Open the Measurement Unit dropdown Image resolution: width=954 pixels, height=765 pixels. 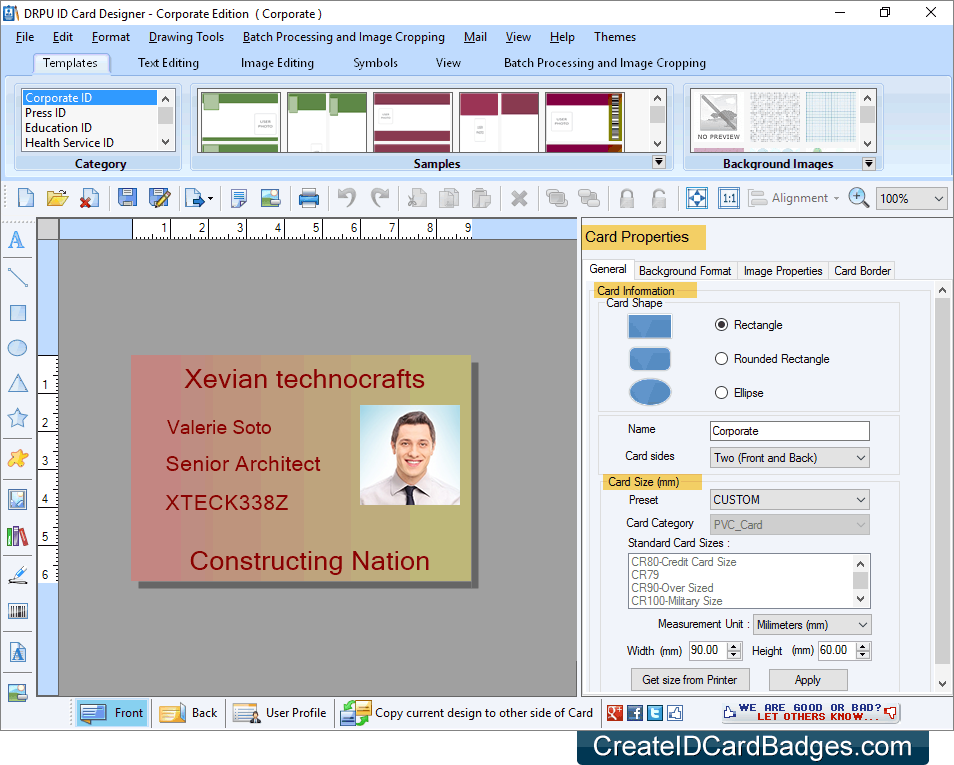[812, 625]
